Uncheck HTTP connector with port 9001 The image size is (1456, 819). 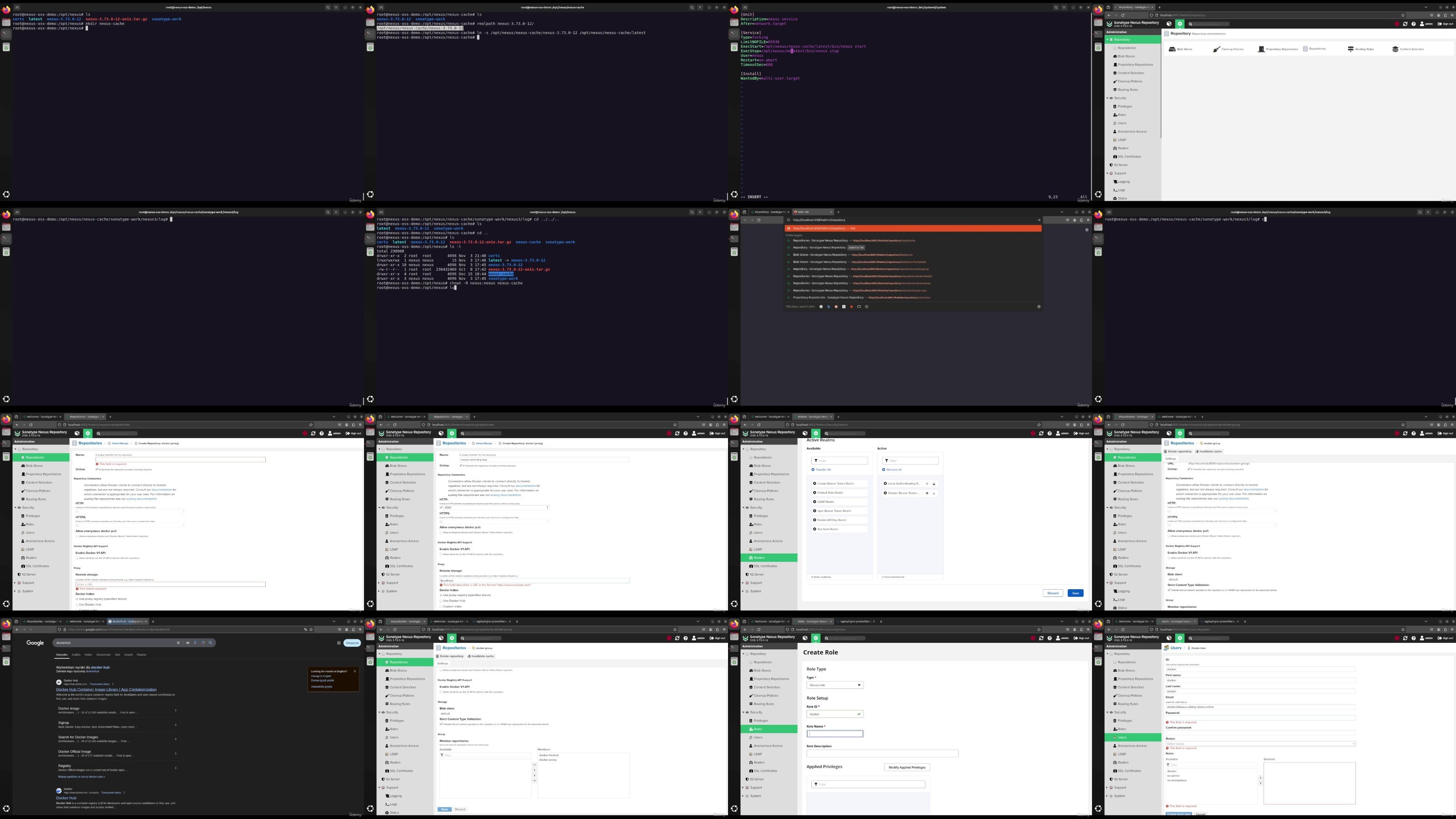tap(441, 507)
